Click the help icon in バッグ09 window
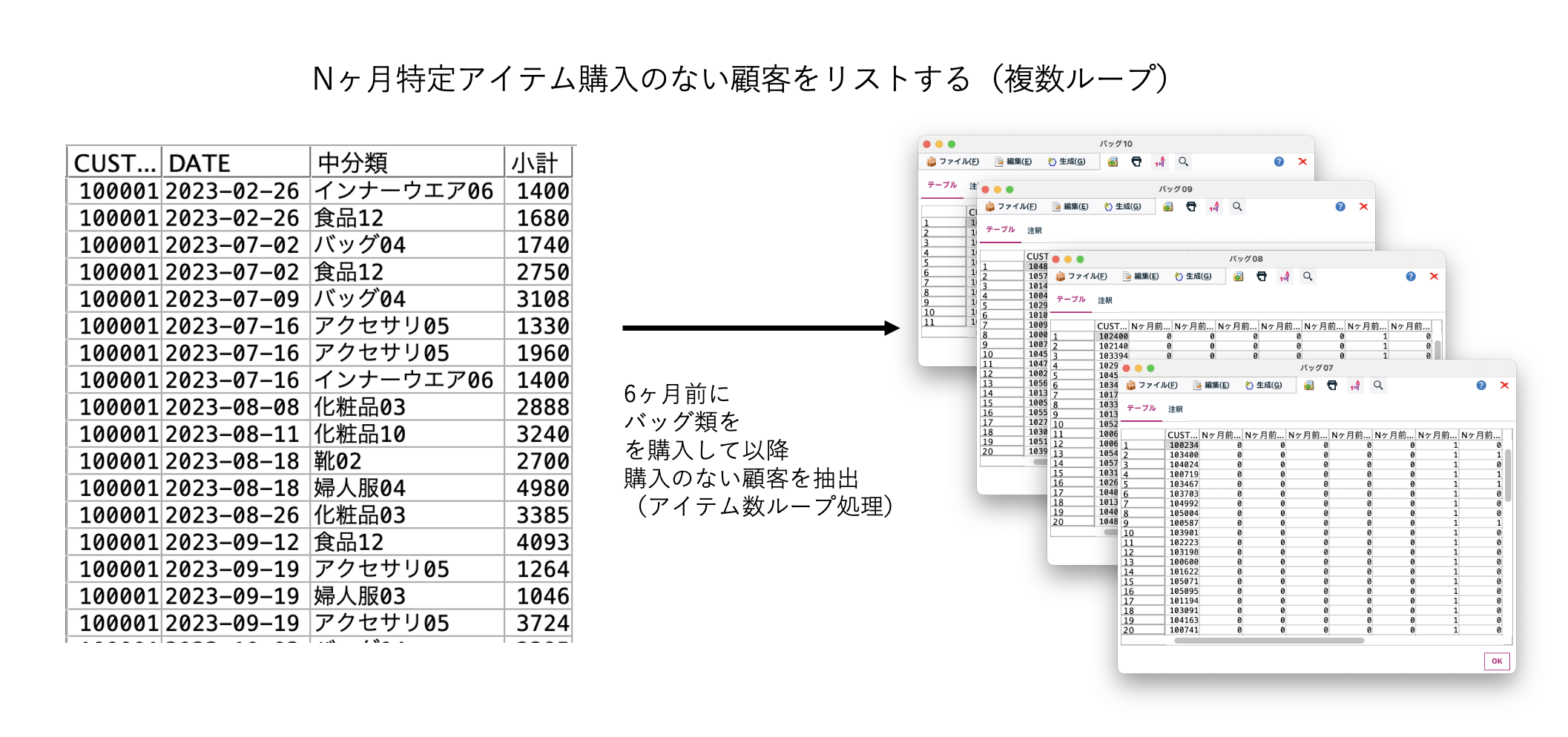Image resolution: width=1568 pixels, height=737 pixels. point(1340,207)
